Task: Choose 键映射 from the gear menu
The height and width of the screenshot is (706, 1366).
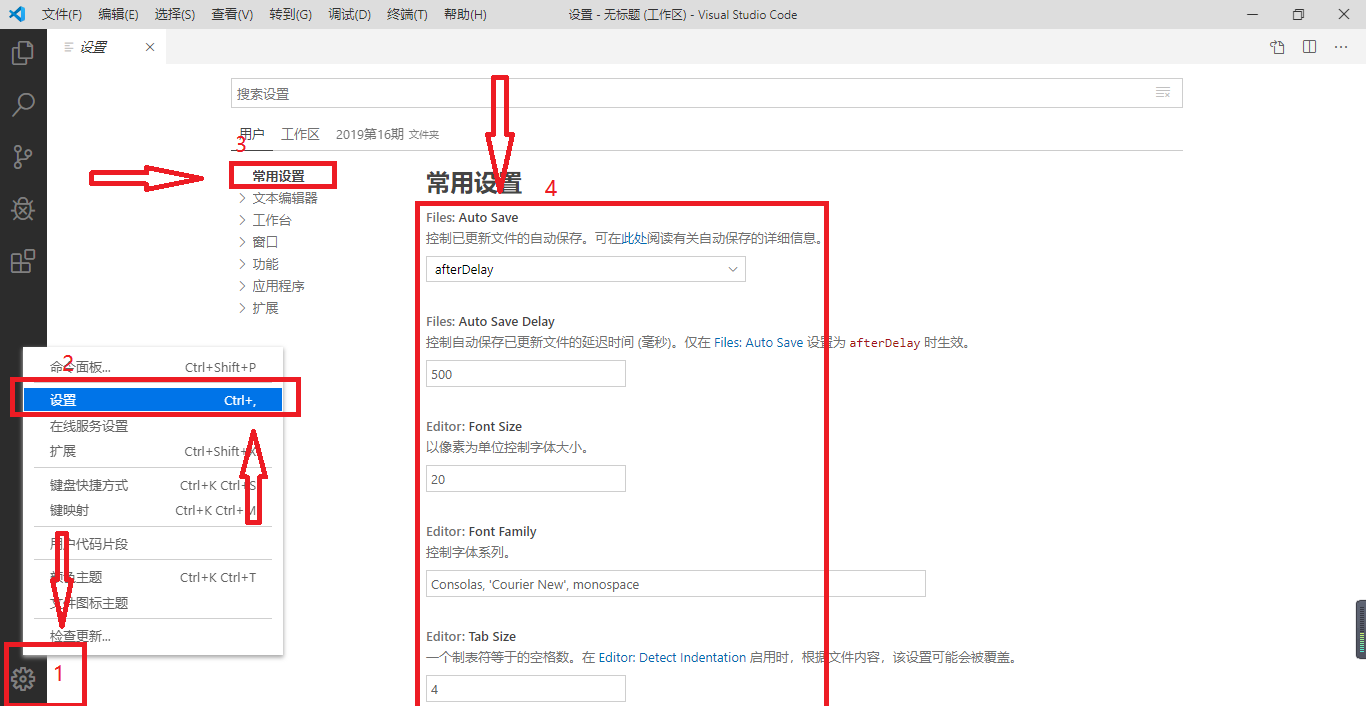Action: (x=153, y=510)
